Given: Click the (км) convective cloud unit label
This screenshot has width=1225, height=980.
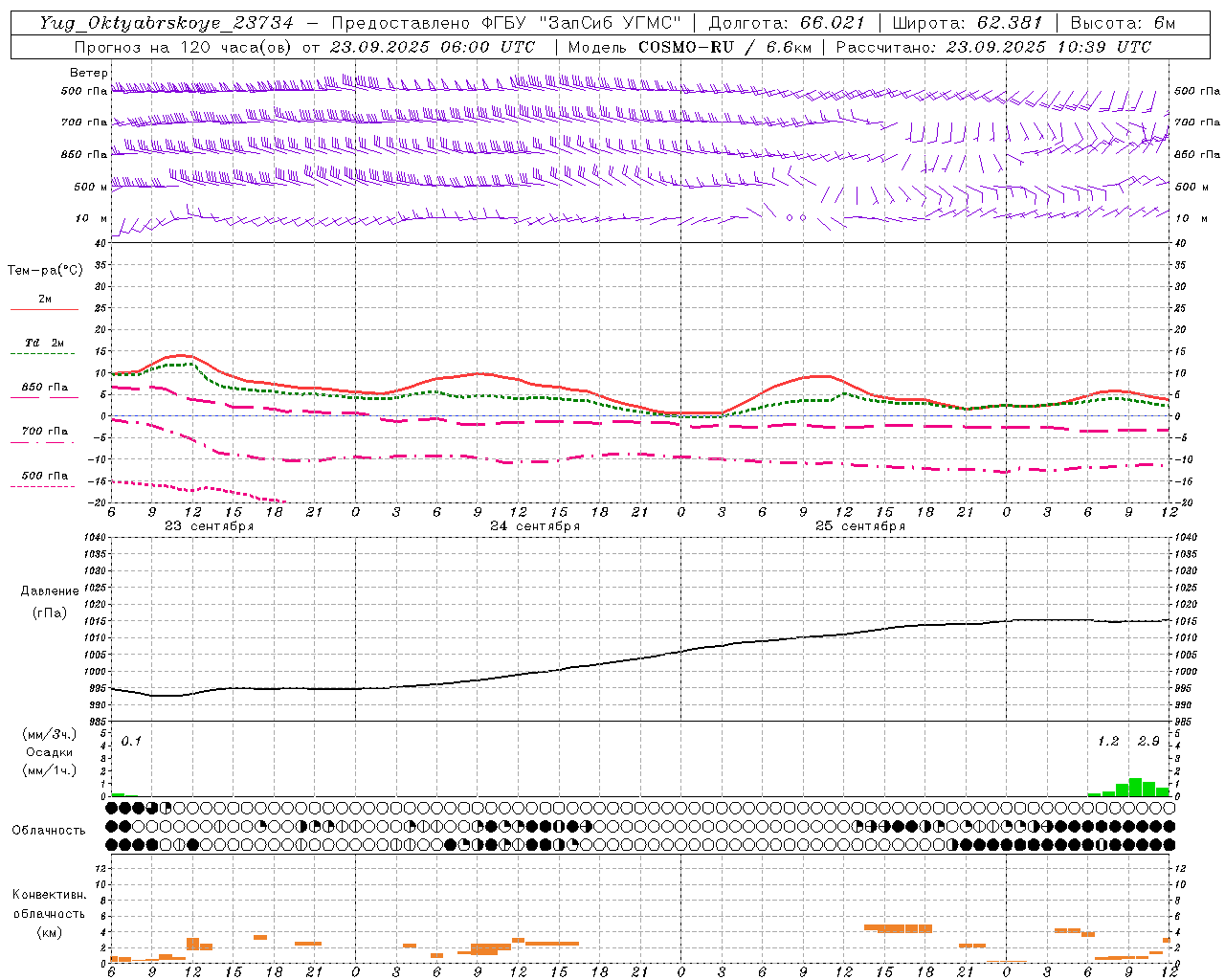Looking at the screenshot, I should point(50,932).
